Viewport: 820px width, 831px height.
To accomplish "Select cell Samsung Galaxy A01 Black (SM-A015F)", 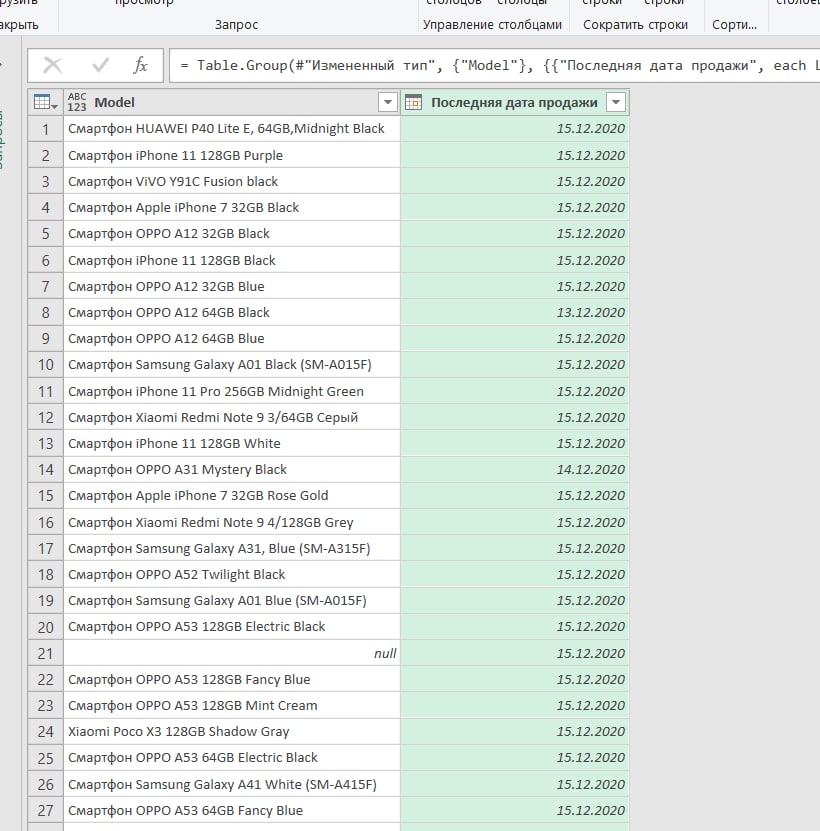I will [232, 365].
